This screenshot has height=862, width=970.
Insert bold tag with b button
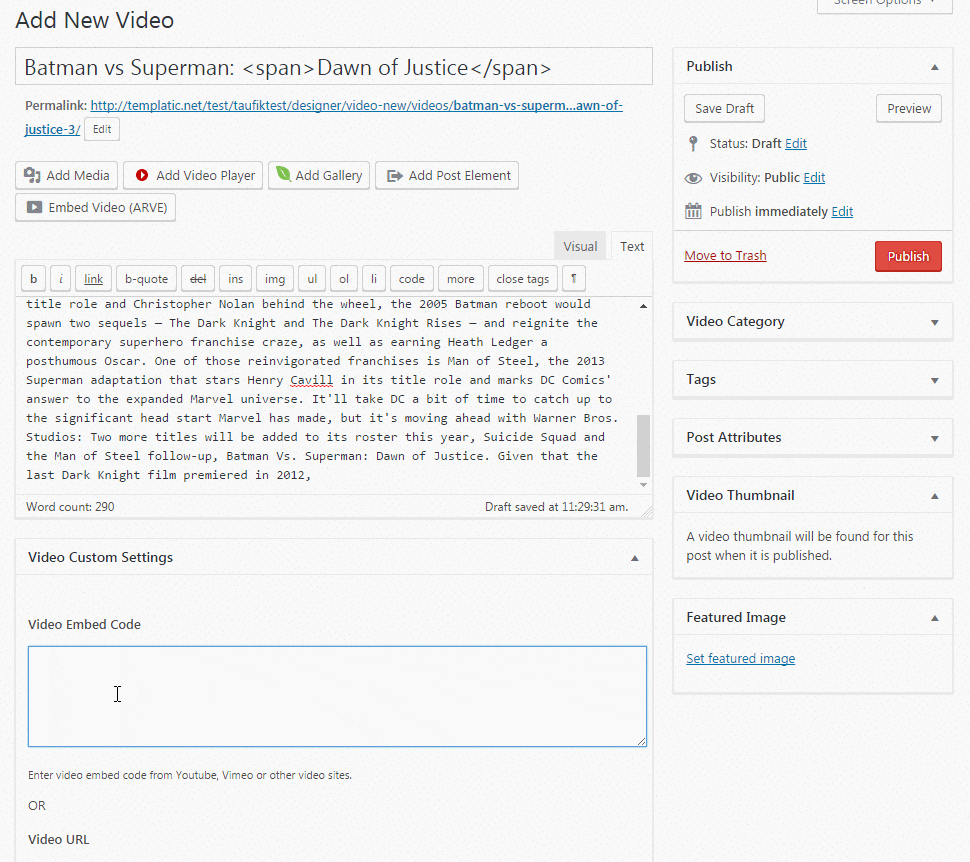click(x=33, y=278)
